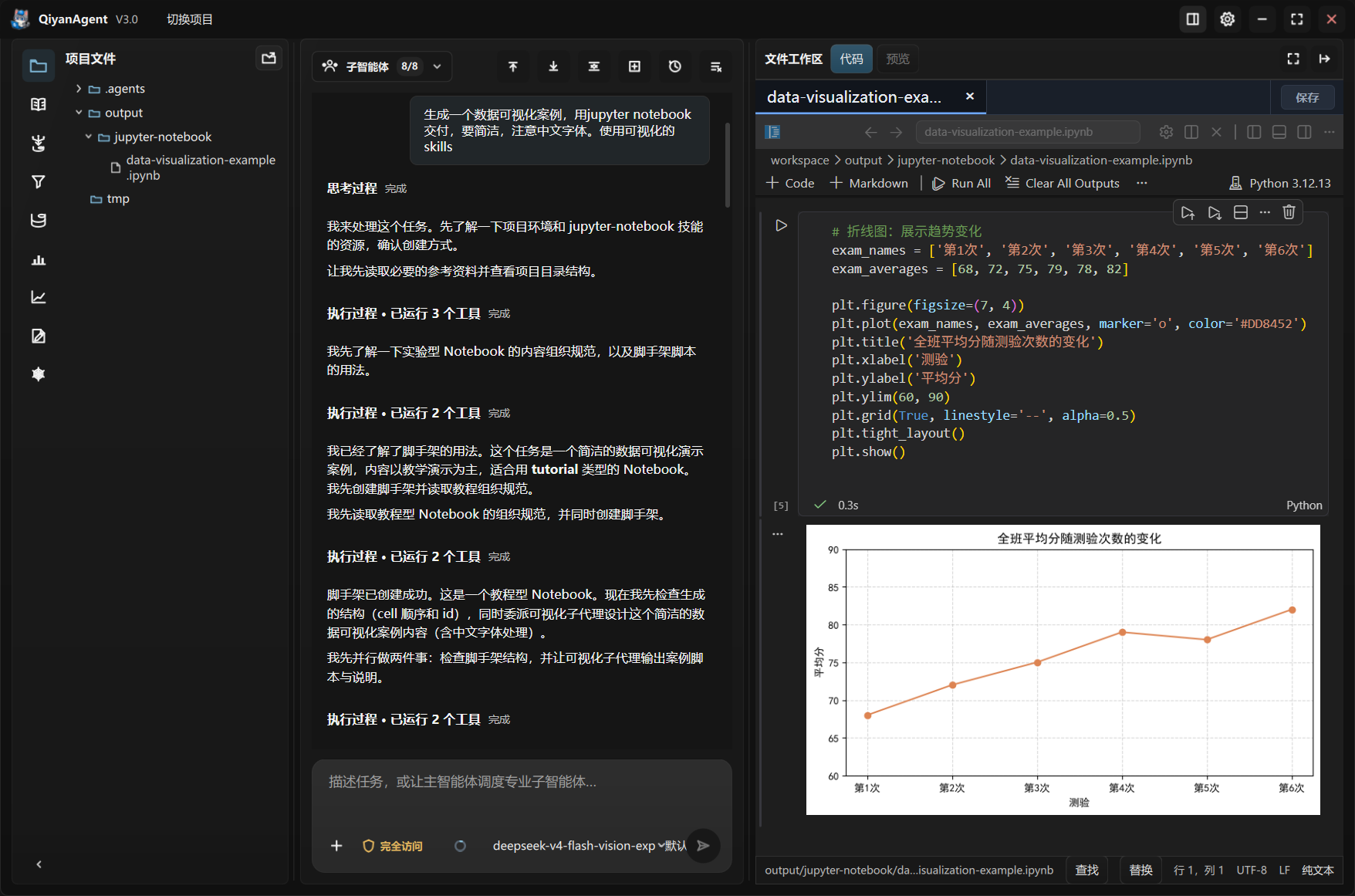Click the split cell icon
The image size is (1355, 896).
pos(1241,212)
